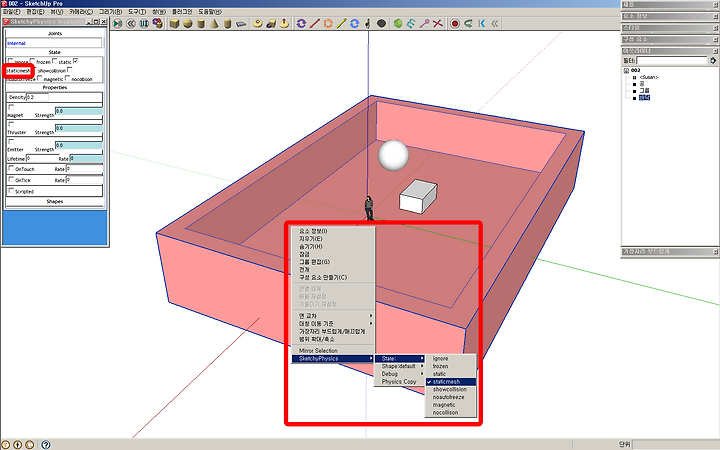Image resolution: width=720 pixels, height=450 pixels.
Task: Enable the Magnet checkbox
Action: pos(11,107)
